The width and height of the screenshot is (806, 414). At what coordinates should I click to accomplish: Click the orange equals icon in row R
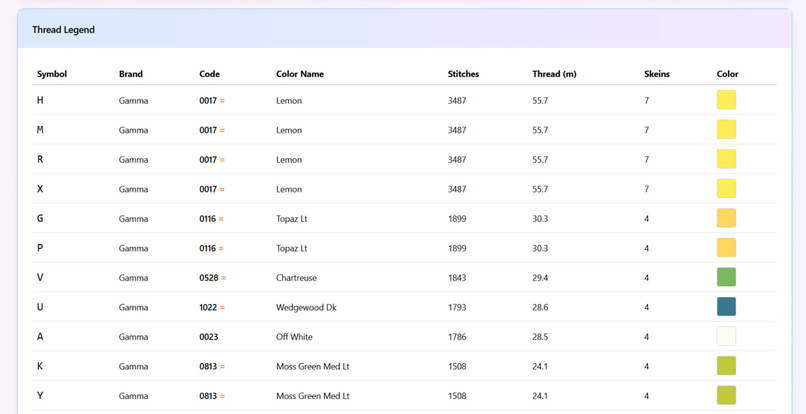[222, 160]
